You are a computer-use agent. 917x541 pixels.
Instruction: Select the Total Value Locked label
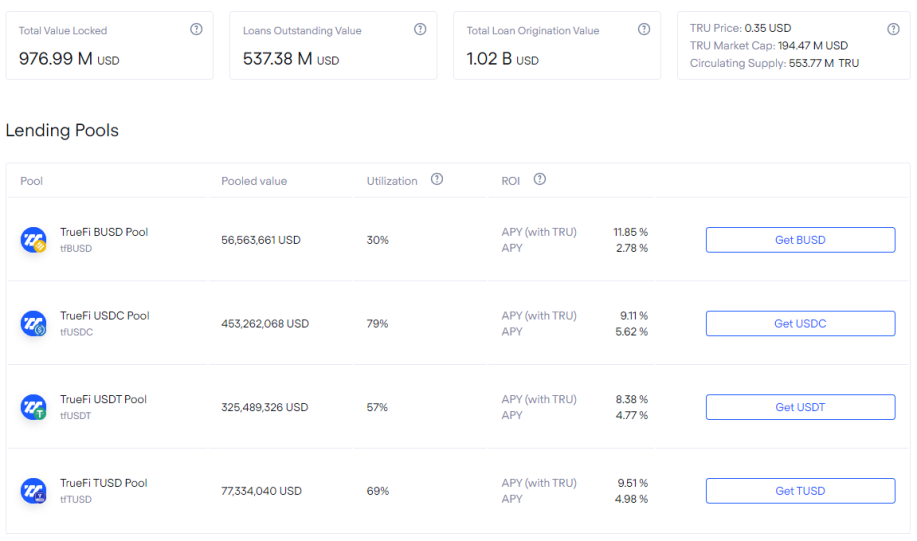(63, 30)
